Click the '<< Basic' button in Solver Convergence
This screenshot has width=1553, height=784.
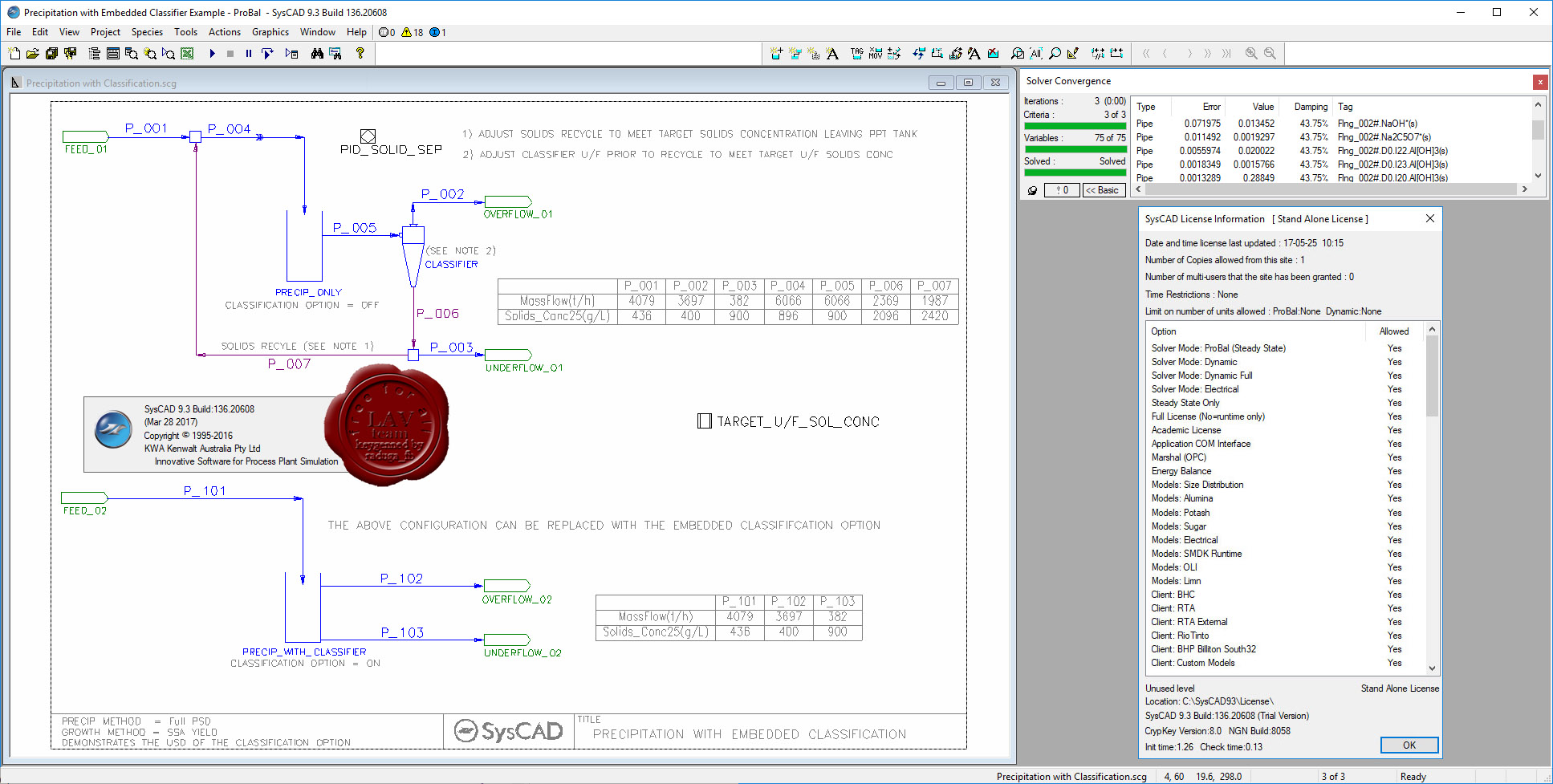coord(1104,190)
